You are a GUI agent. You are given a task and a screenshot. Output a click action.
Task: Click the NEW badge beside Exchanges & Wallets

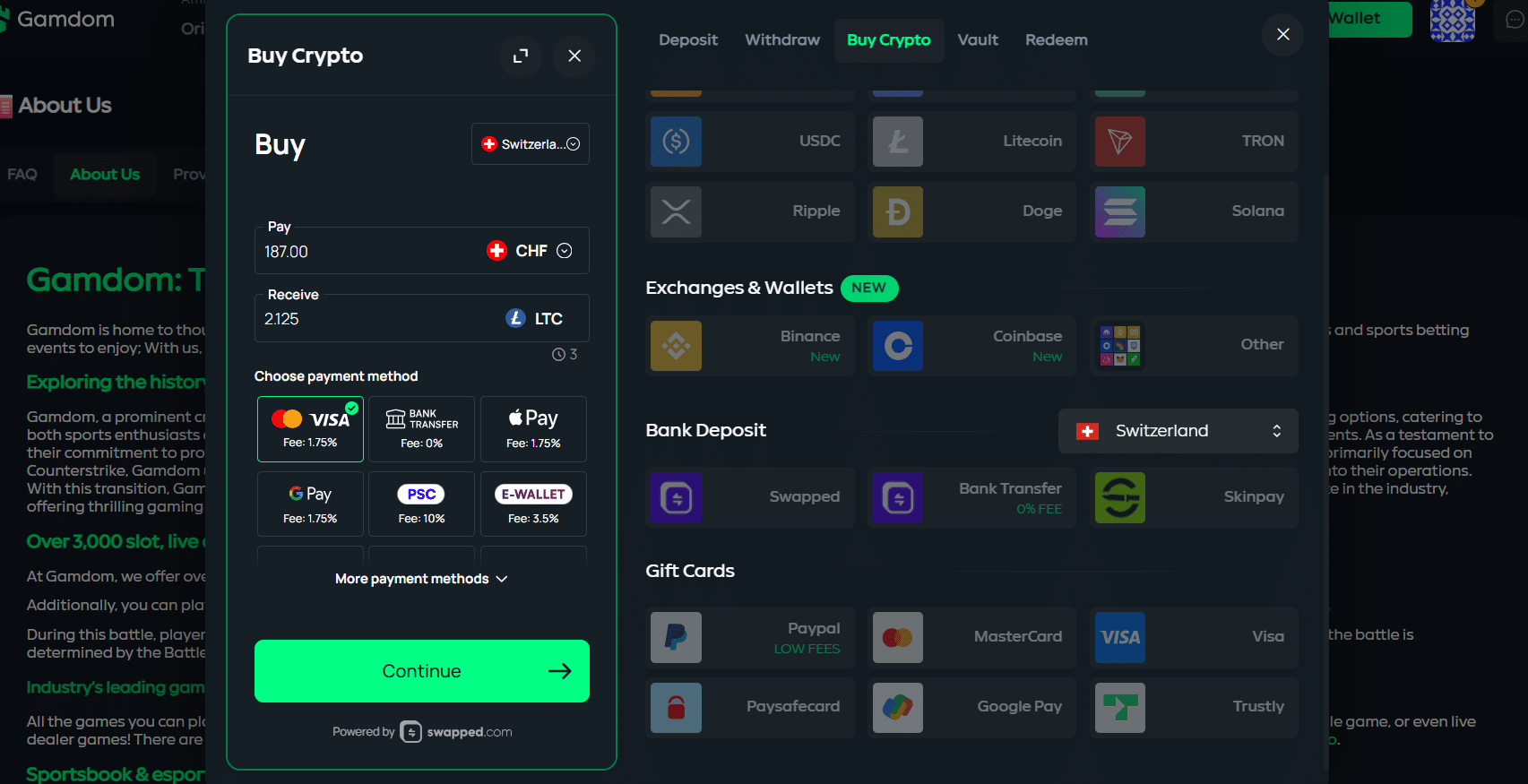tap(869, 288)
